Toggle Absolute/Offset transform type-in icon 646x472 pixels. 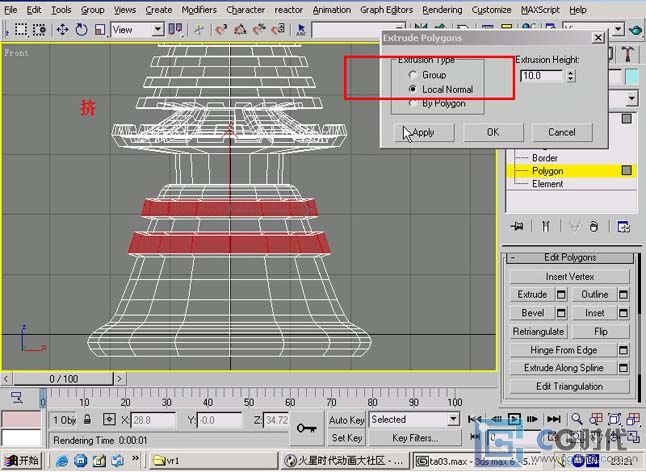(109, 420)
